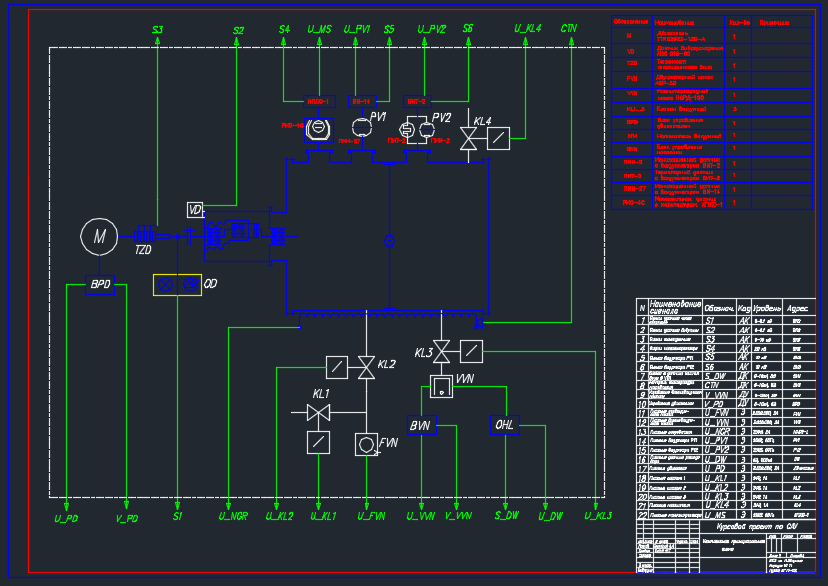This screenshot has width=828, height=586.
Task: Click the U_MS signal label
Action: pyautogui.click(x=318, y=30)
